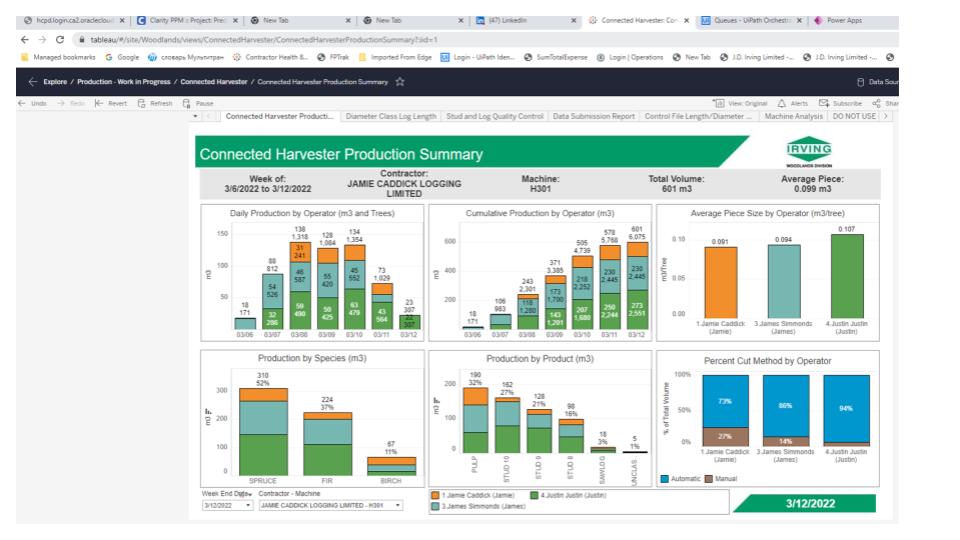Revert the view to its original state

(111, 103)
